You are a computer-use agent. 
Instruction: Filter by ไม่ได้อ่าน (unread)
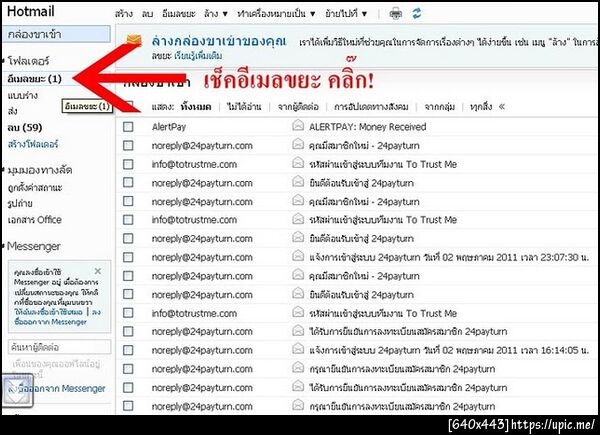244,107
